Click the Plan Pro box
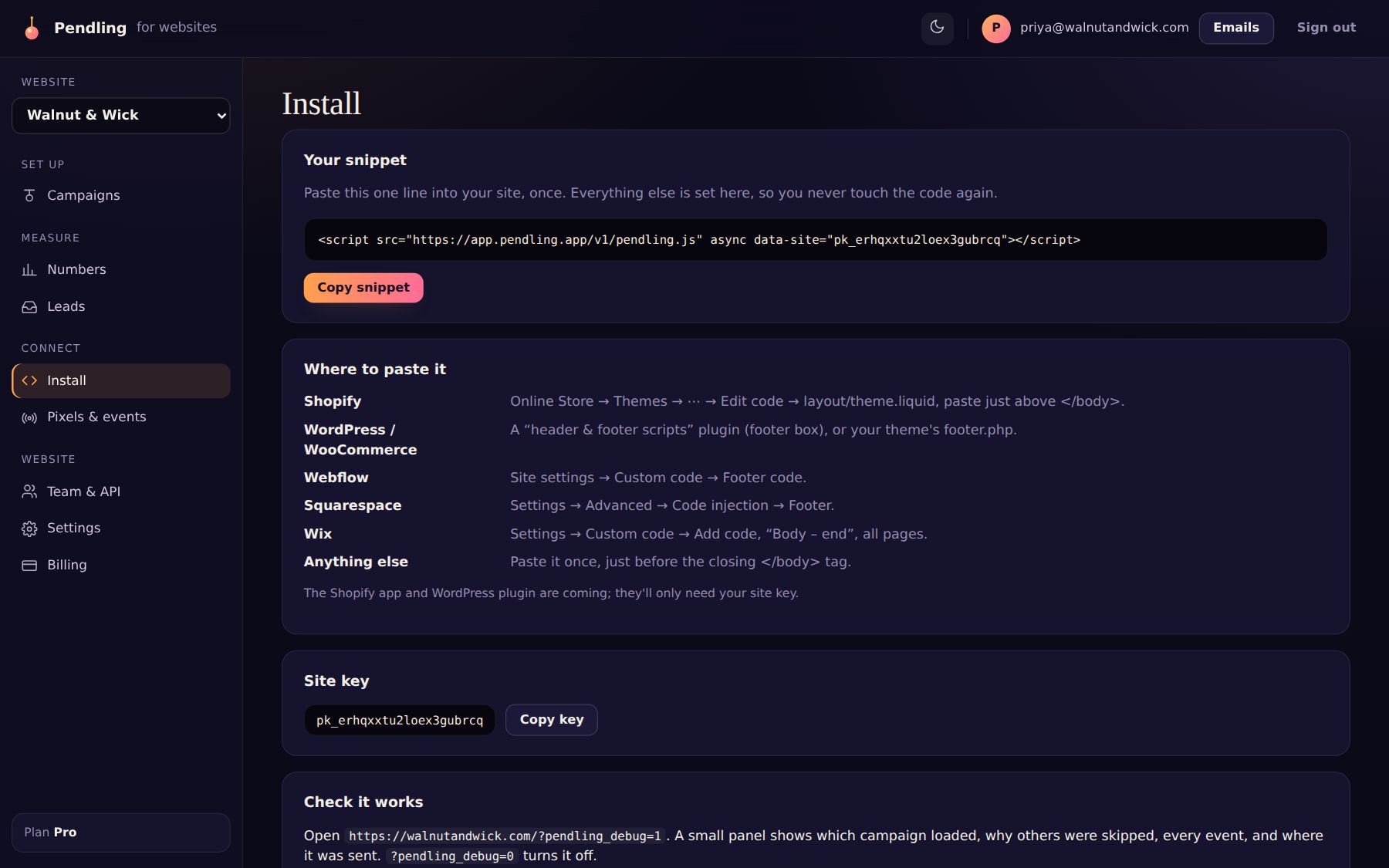The height and width of the screenshot is (868, 1389). [x=121, y=832]
